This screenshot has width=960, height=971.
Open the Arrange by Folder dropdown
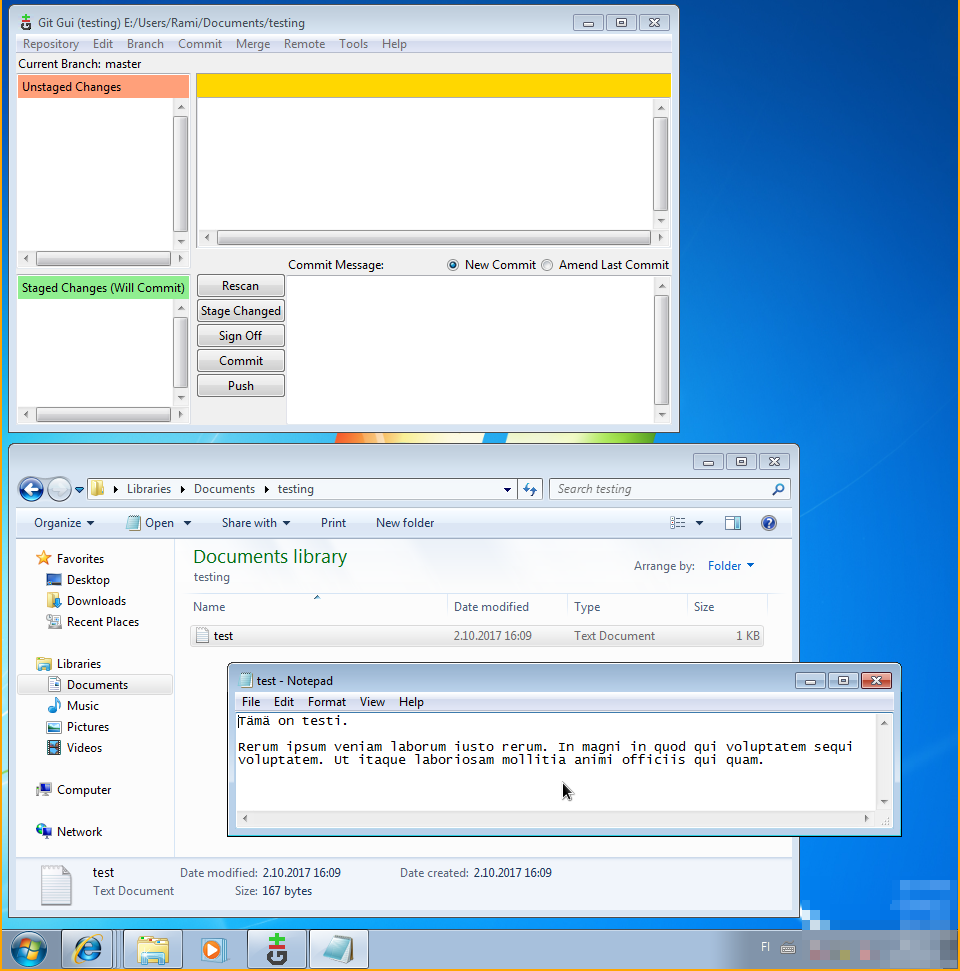[730, 566]
